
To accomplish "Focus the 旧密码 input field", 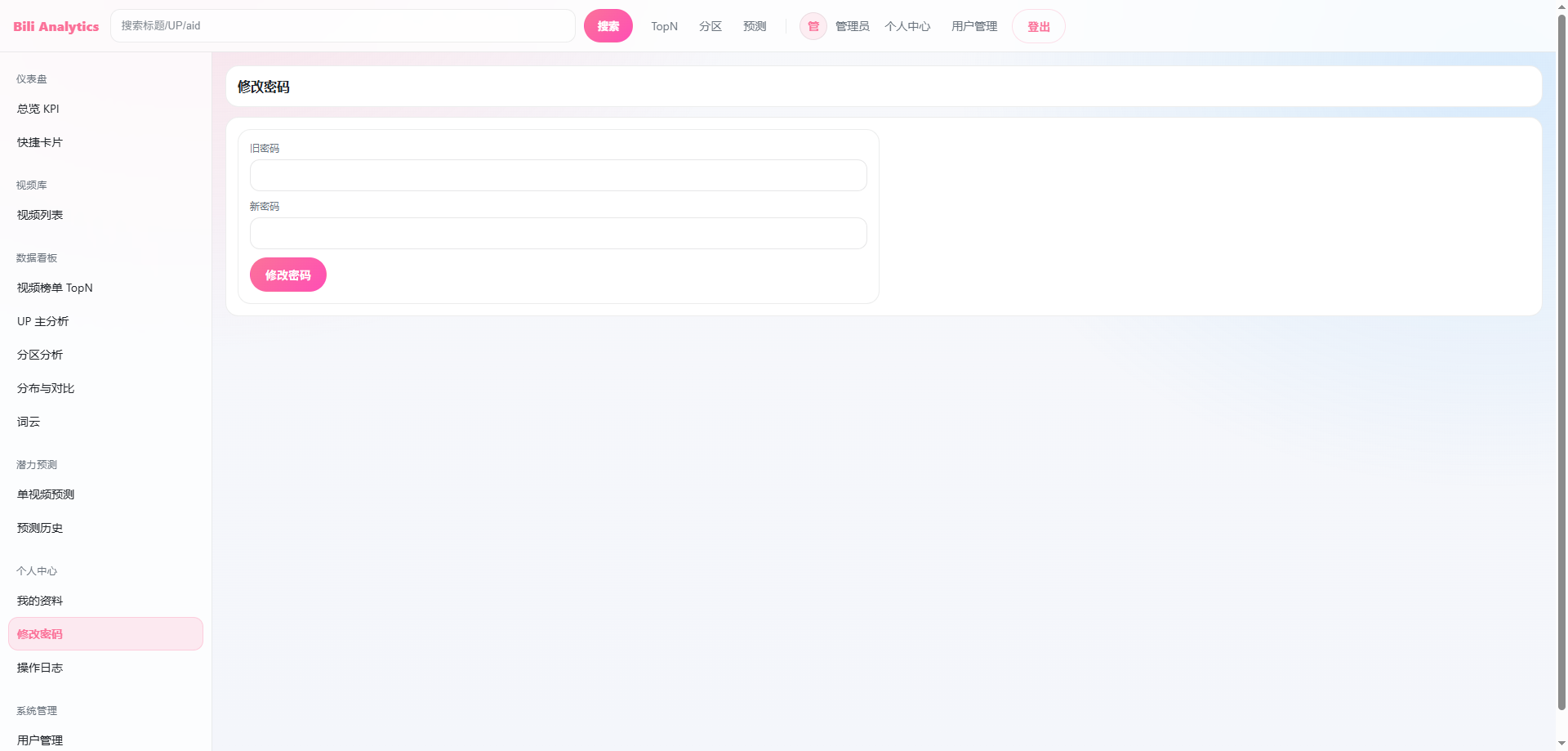I will coord(558,176).
